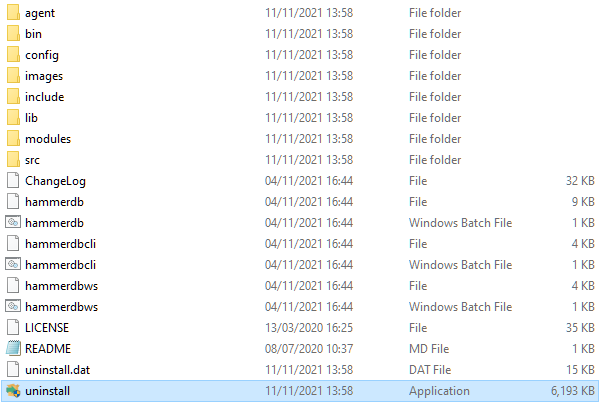Click the README date 08/07/2020 10:37
This screenshot has width=604, height=406.
(309, 349)
